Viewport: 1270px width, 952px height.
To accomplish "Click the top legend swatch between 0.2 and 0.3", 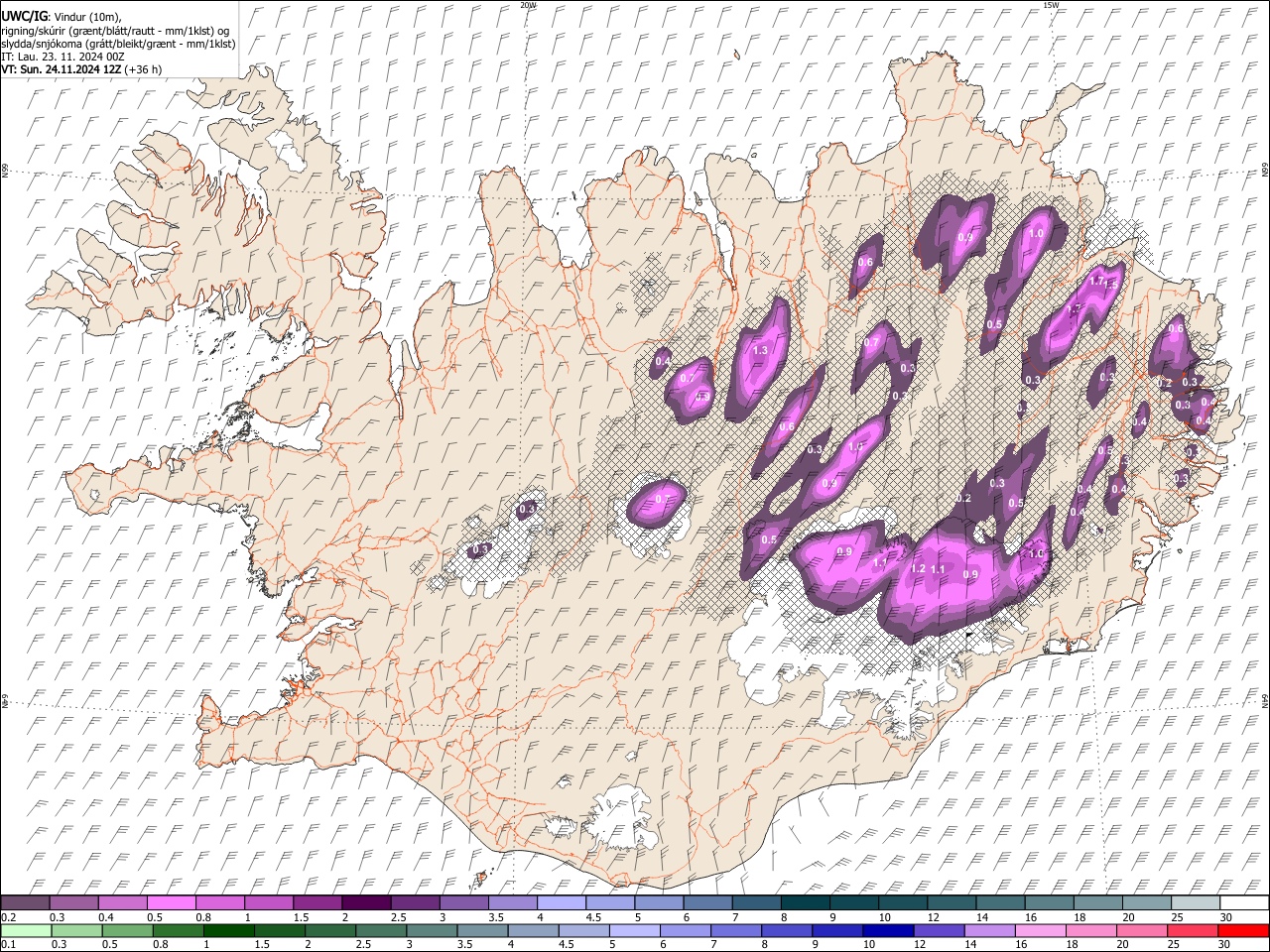I will point(25,902).
